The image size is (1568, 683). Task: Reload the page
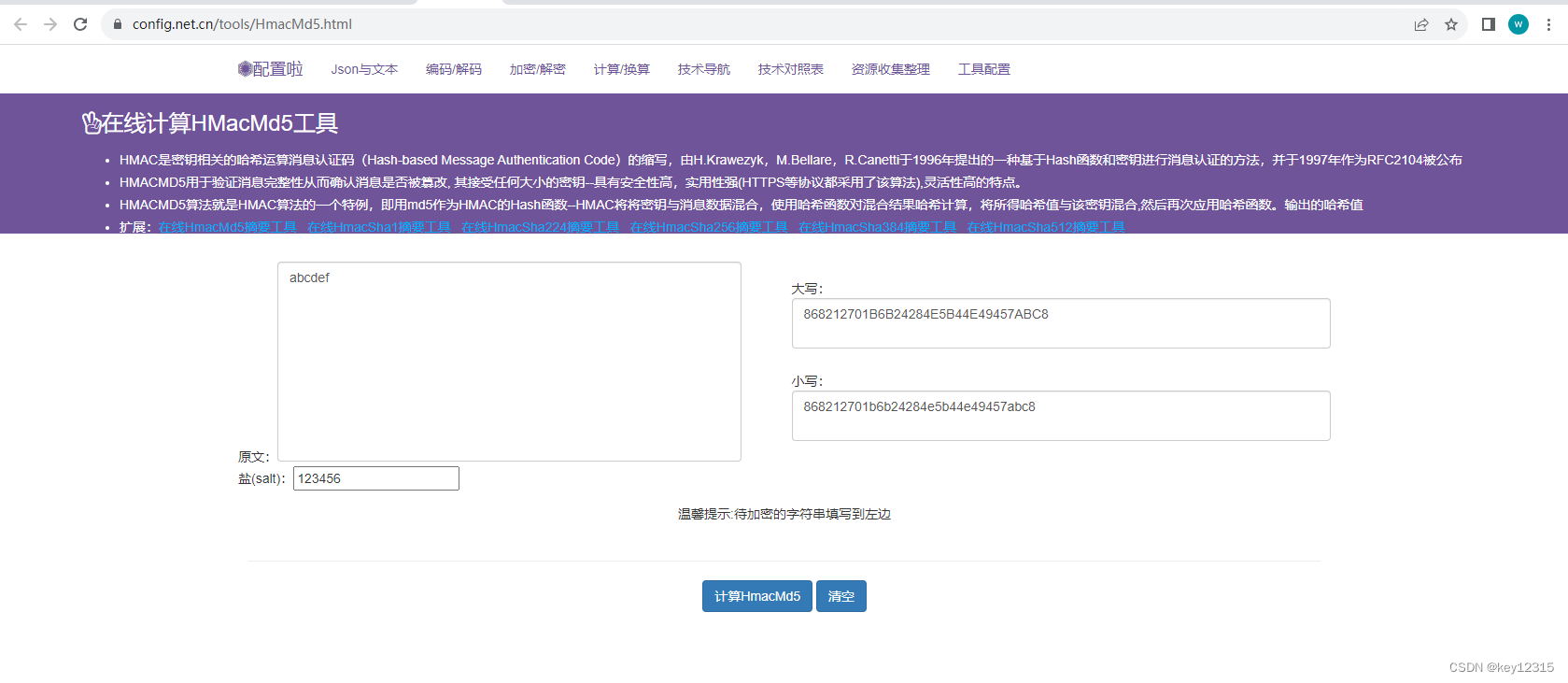coord(80,24)
